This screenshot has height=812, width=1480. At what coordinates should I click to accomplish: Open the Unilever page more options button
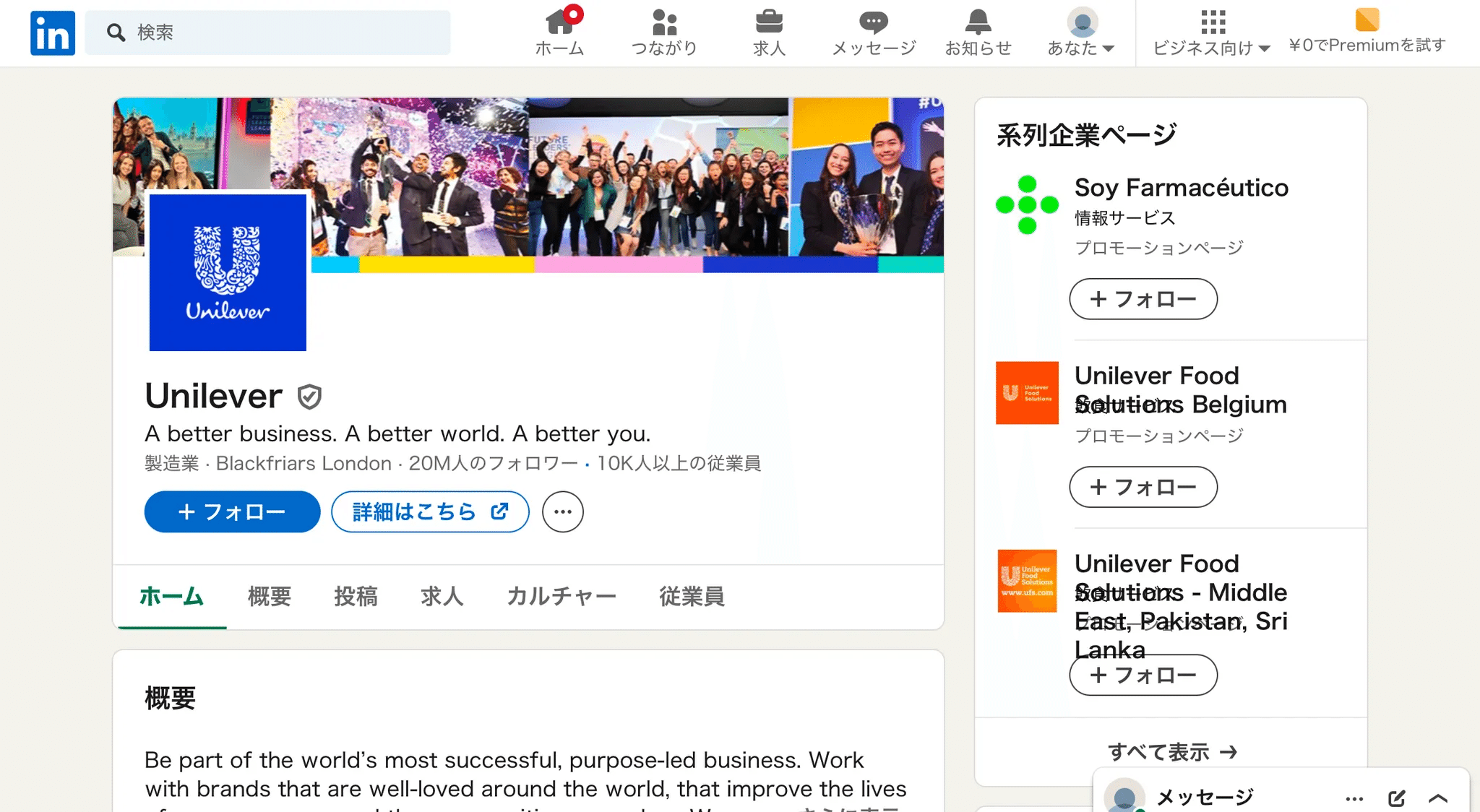(563, 512)
